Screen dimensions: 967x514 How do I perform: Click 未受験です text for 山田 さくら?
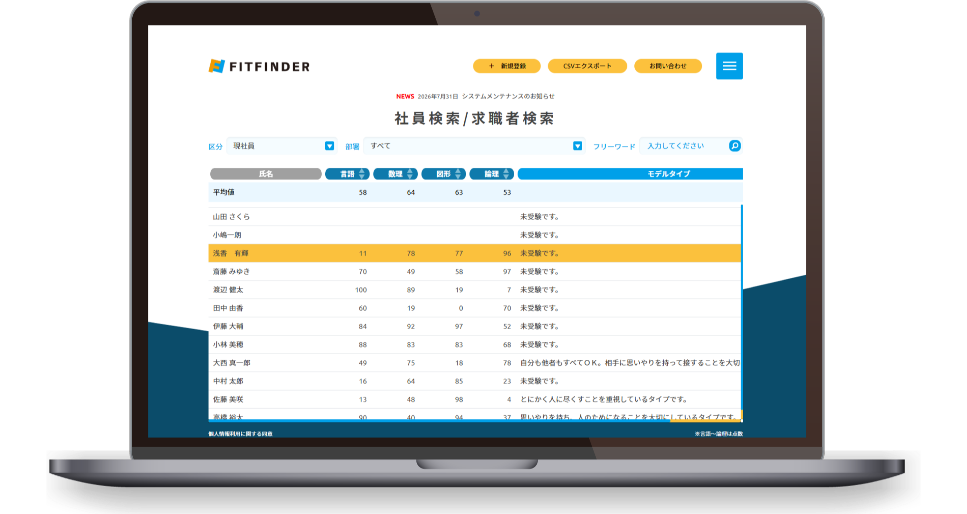[540, 217]
